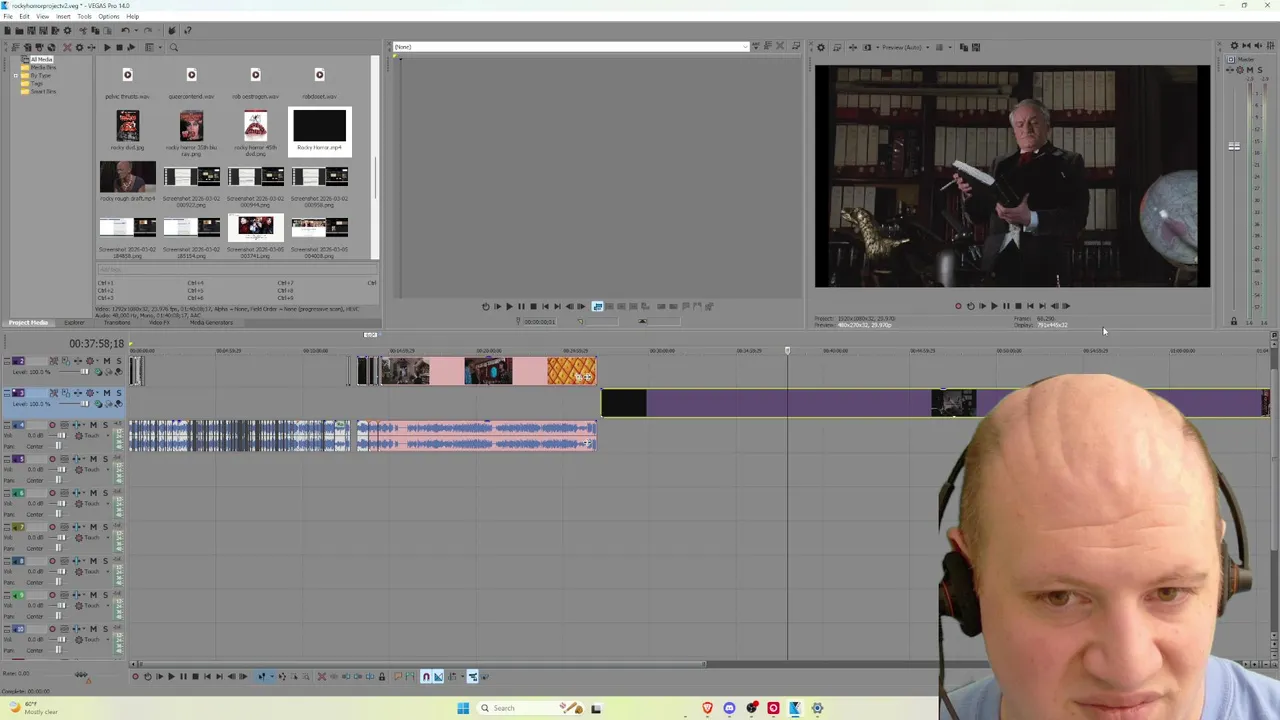
Task: Open the edit tool selector dropdown arrow
Action: point(272,677)
